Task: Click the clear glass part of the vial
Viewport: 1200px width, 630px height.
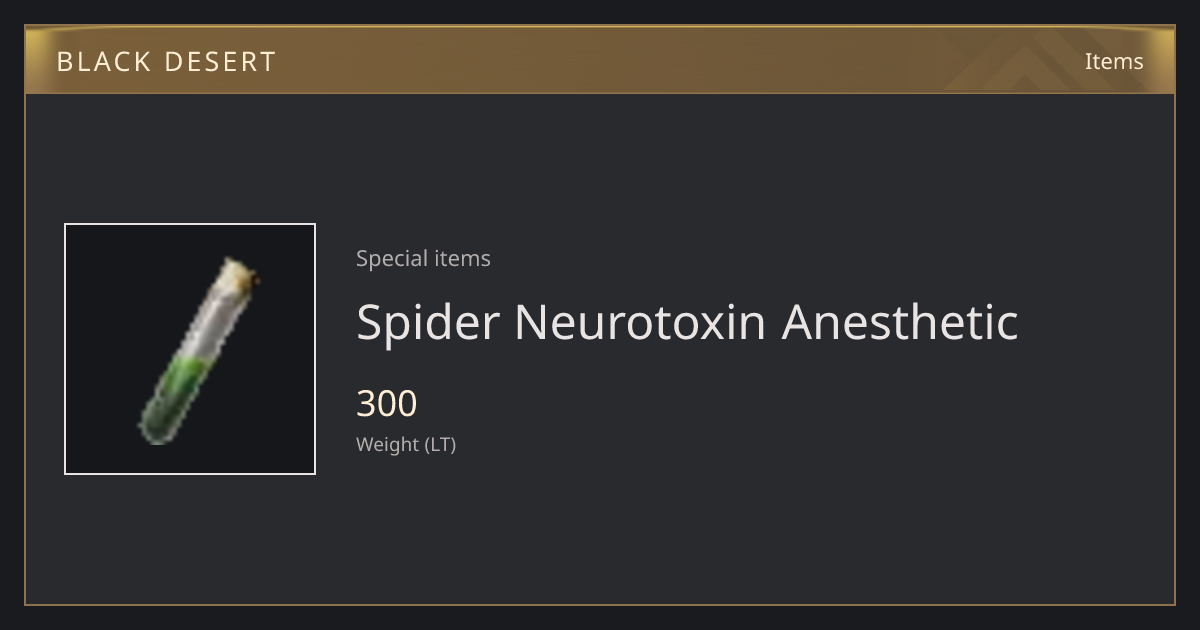Action: 215,320
